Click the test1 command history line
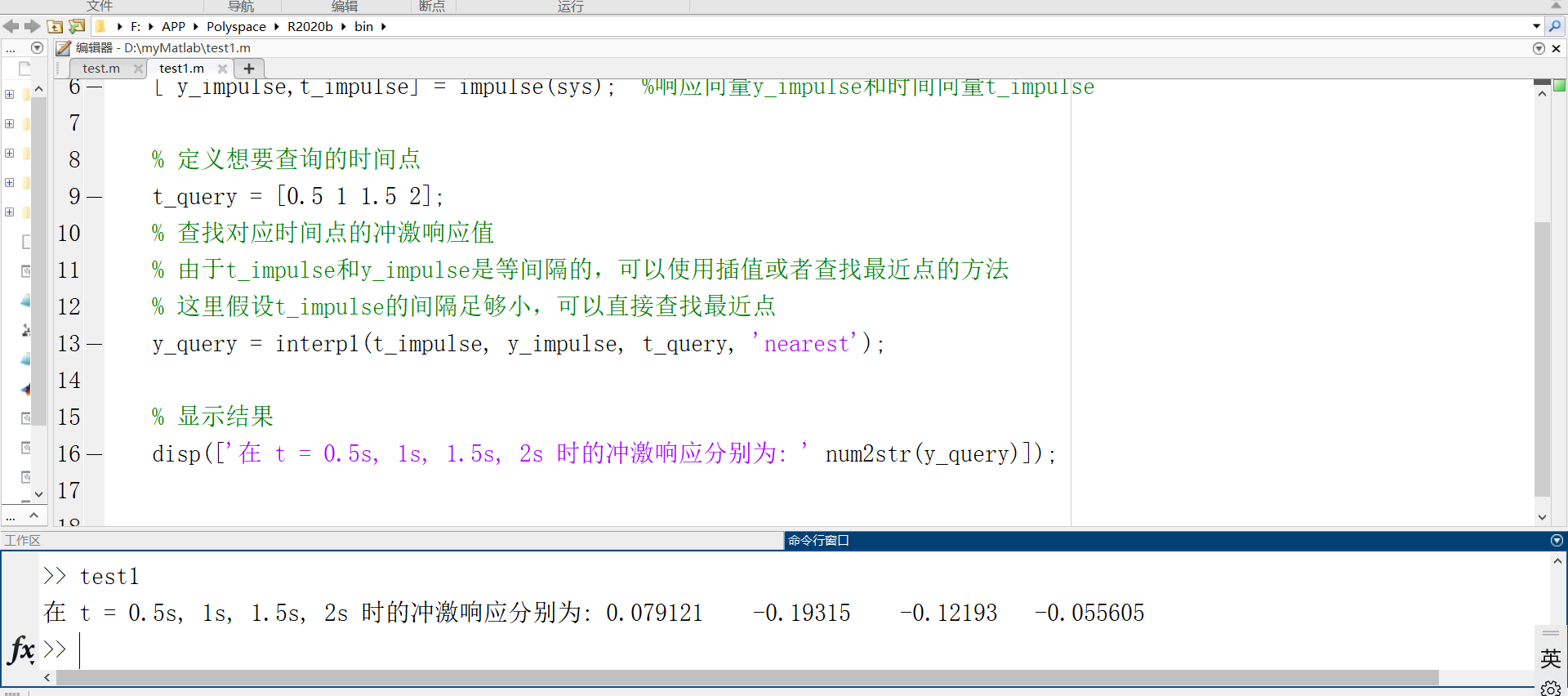 [x=109, y=577]
